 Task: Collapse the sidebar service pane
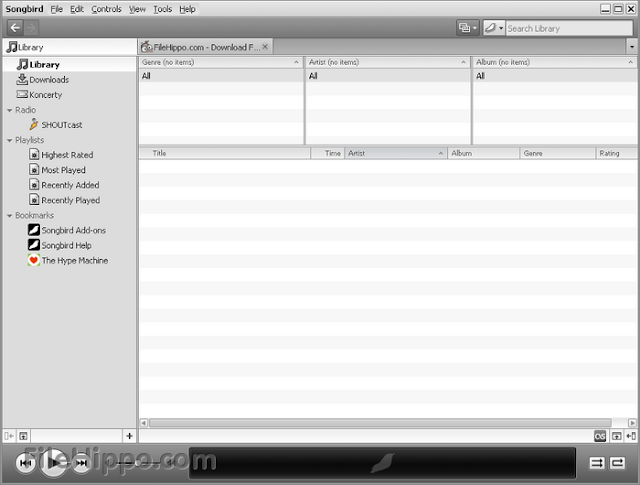tap(9, 436)
